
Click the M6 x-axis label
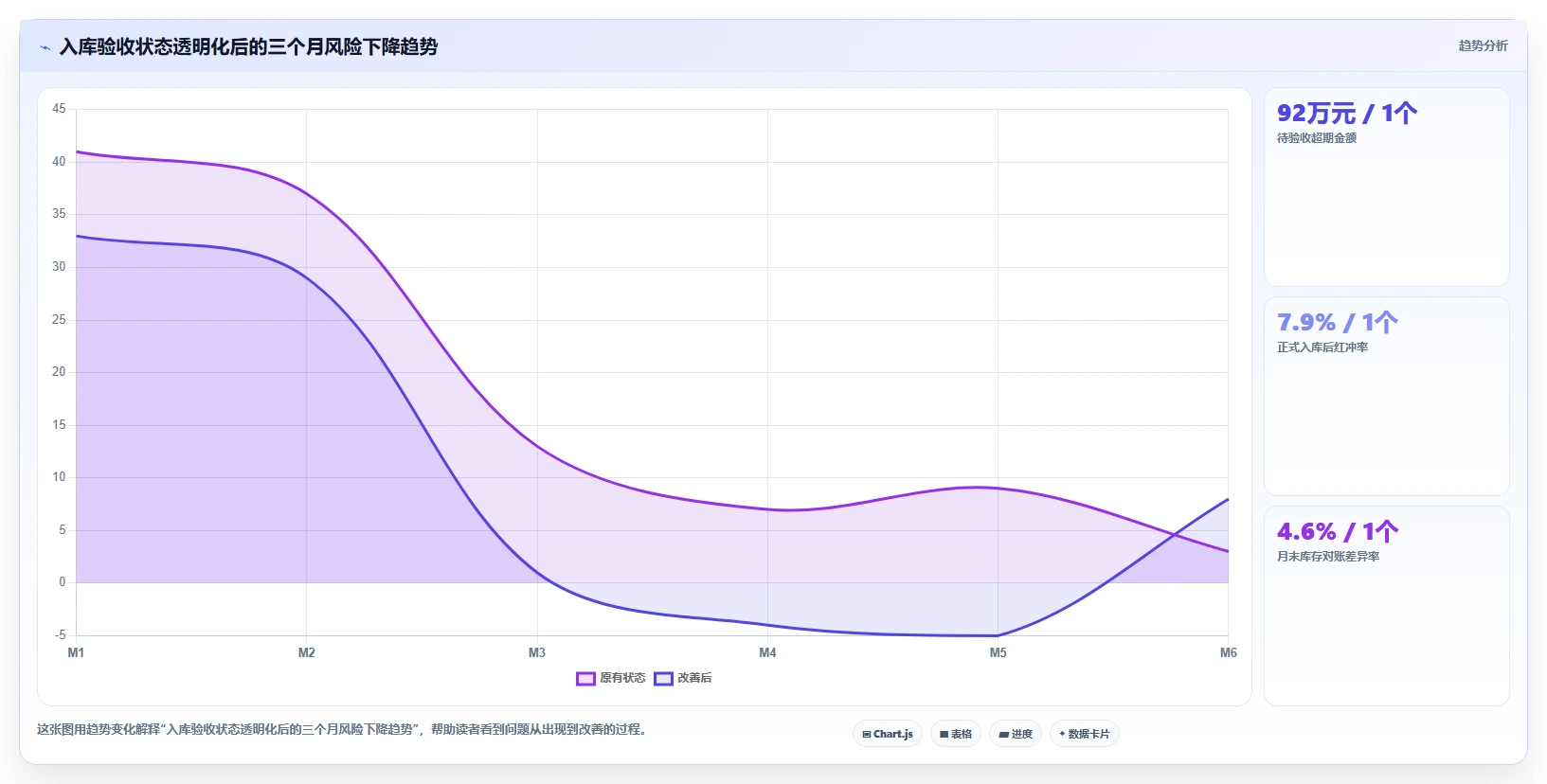click(1229, 652)
